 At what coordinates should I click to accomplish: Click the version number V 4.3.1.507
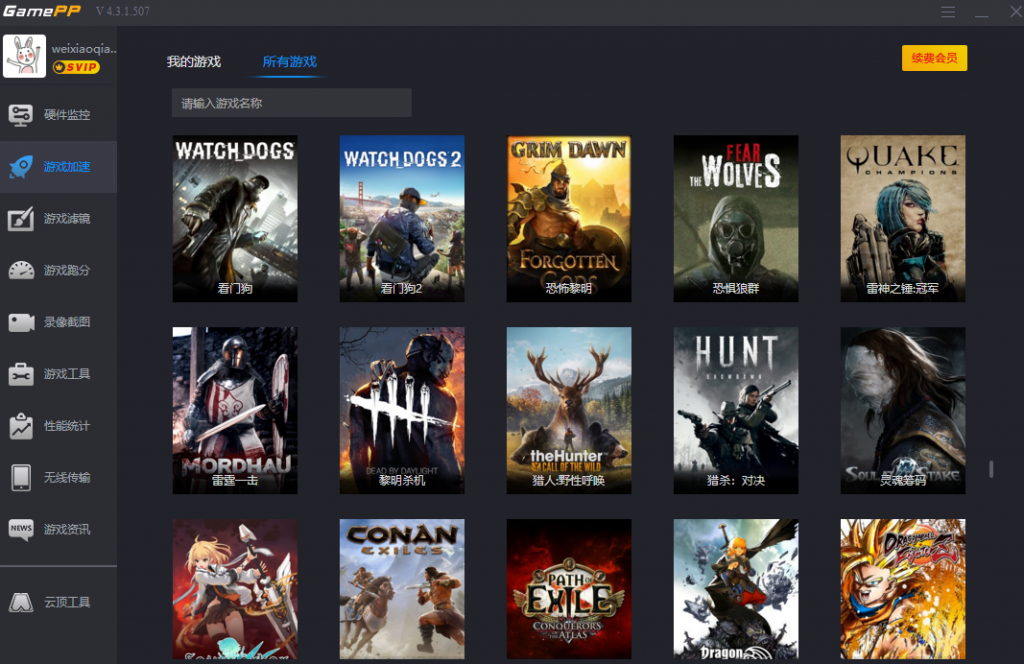(x=123, y=11)
